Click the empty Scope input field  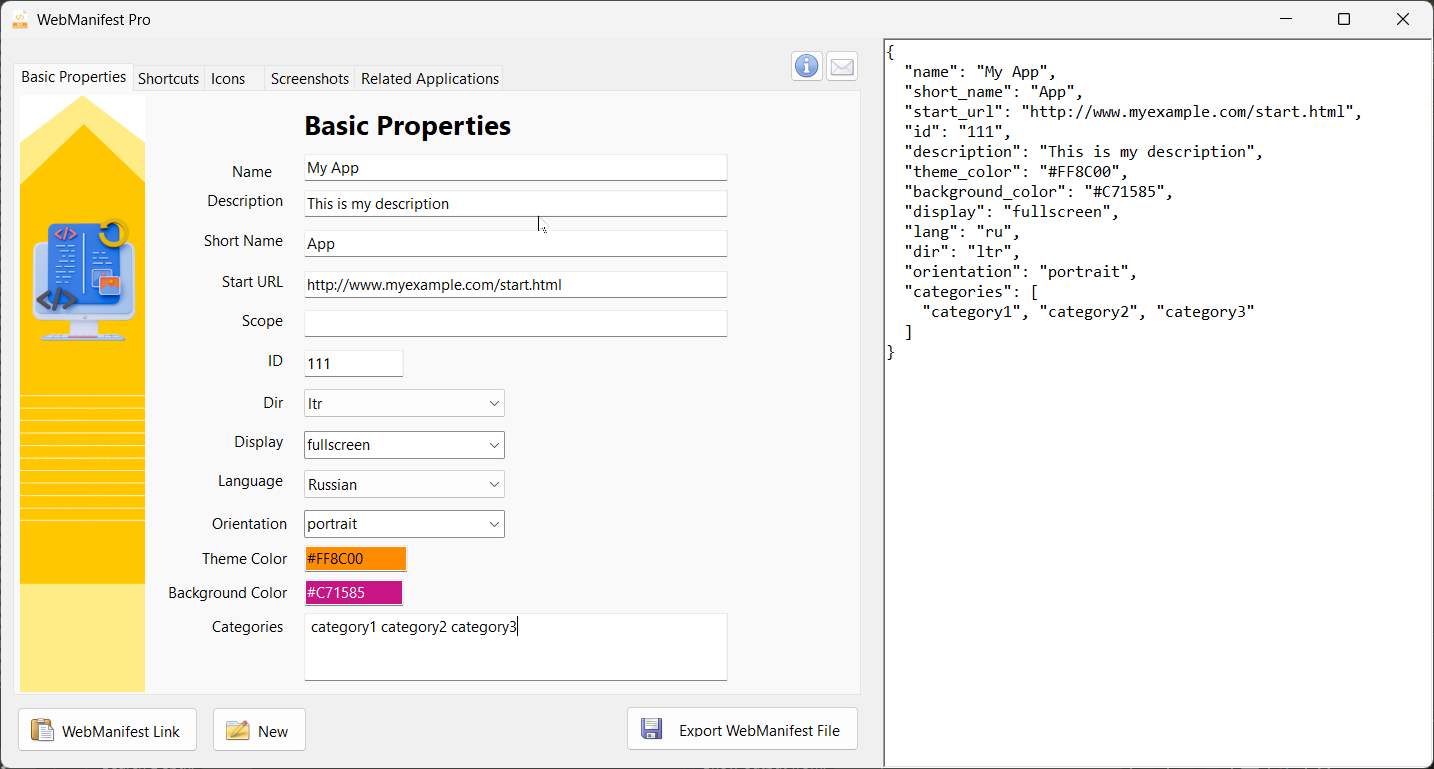515,324
